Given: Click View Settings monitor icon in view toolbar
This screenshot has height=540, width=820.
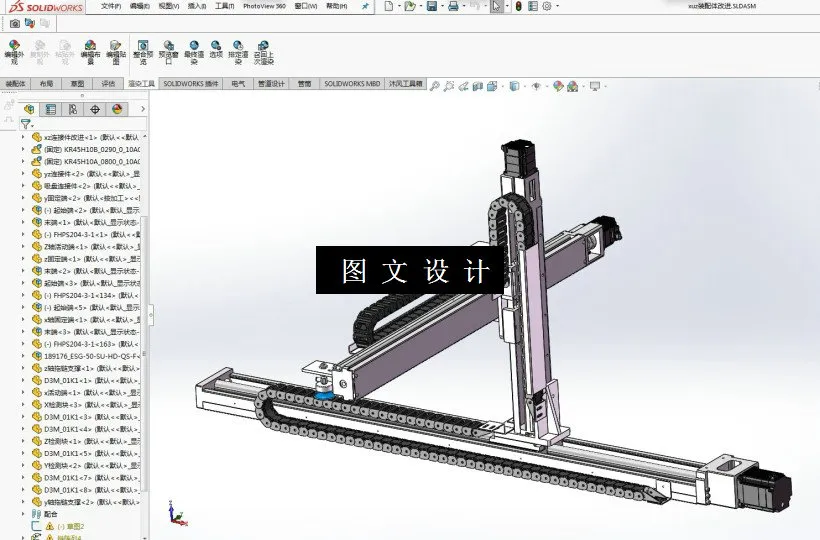Looking at the screenshot, I should (595, 86).
